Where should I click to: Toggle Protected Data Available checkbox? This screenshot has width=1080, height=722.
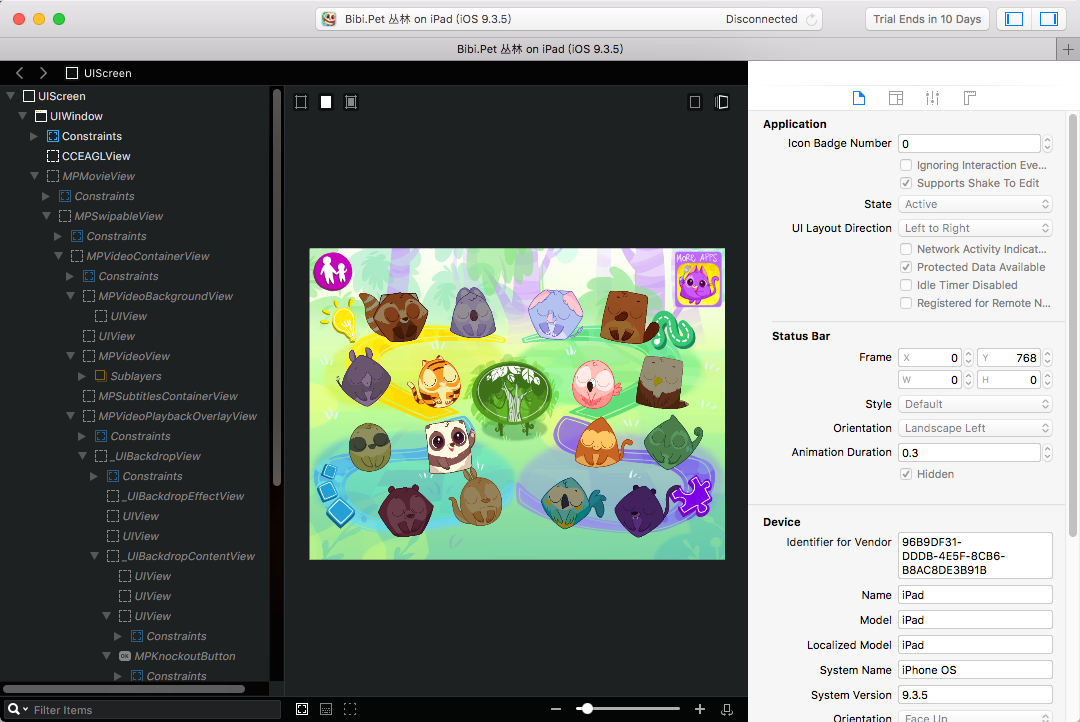pyautogui.click(x=906, y=267)
